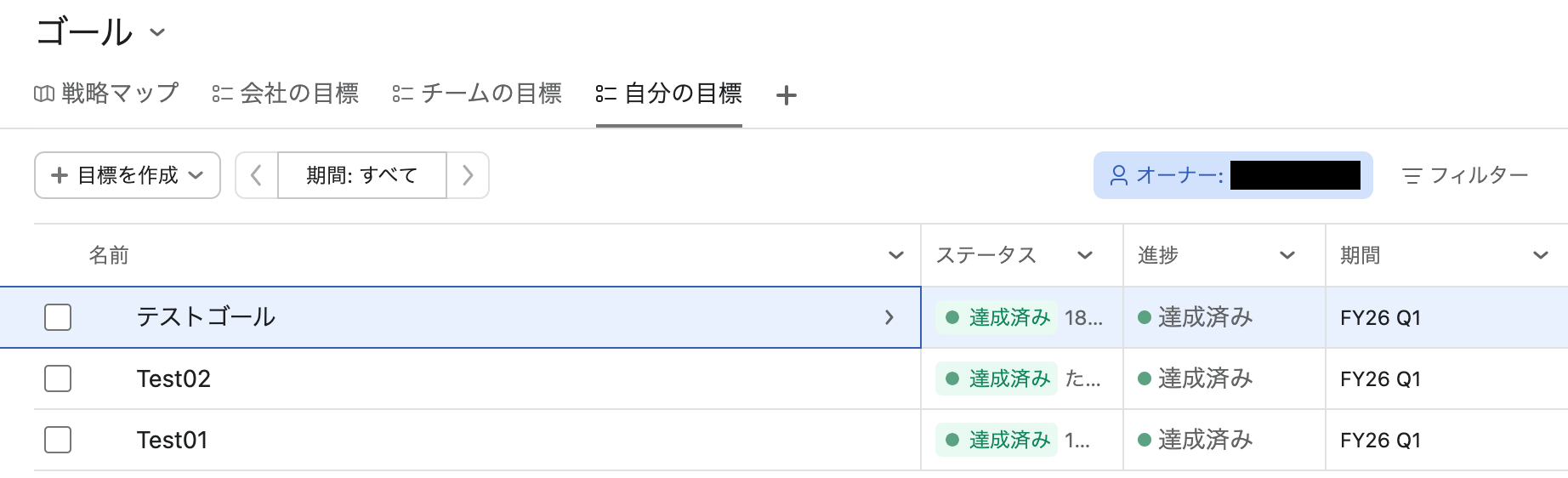The height and width of the screenshot is (478, 1568).
Task: Select the Test02 row checkbox
Action: [58, 378]
